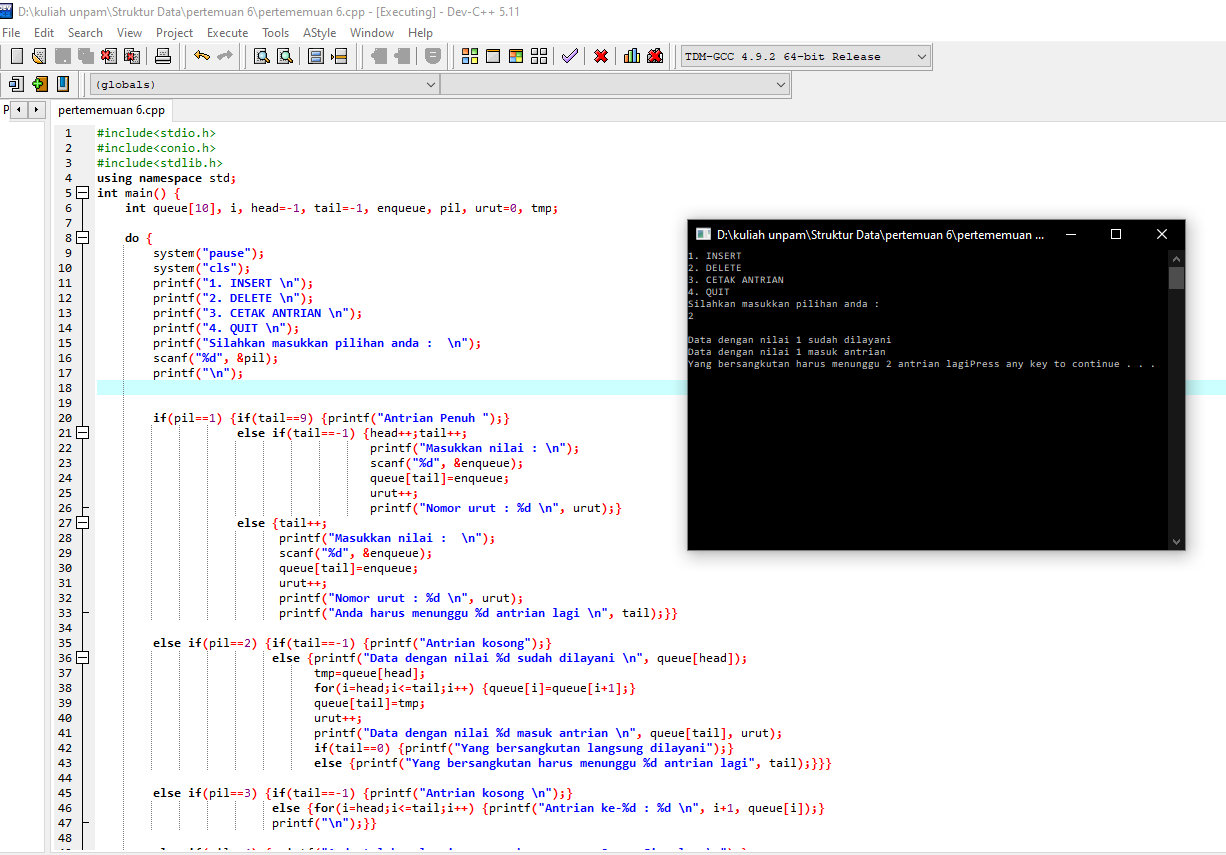
Task: Click the console window title bar
Action: pyautogui.click(x=880, y=234)
